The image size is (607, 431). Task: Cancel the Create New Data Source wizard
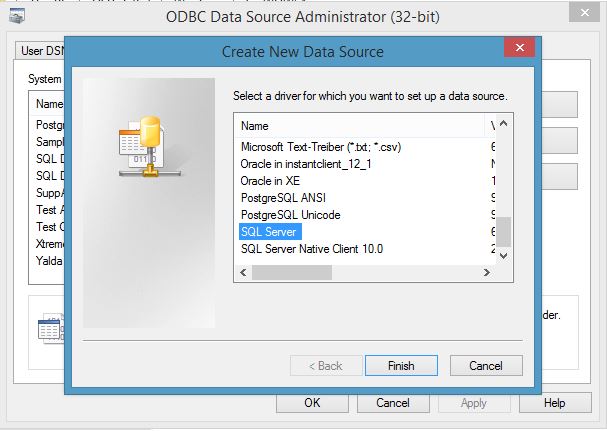(486, 366)
